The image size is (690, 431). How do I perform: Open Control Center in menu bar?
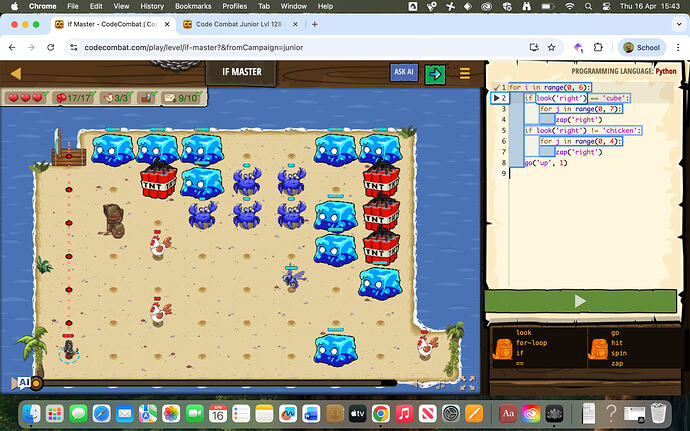coord(606,6)
